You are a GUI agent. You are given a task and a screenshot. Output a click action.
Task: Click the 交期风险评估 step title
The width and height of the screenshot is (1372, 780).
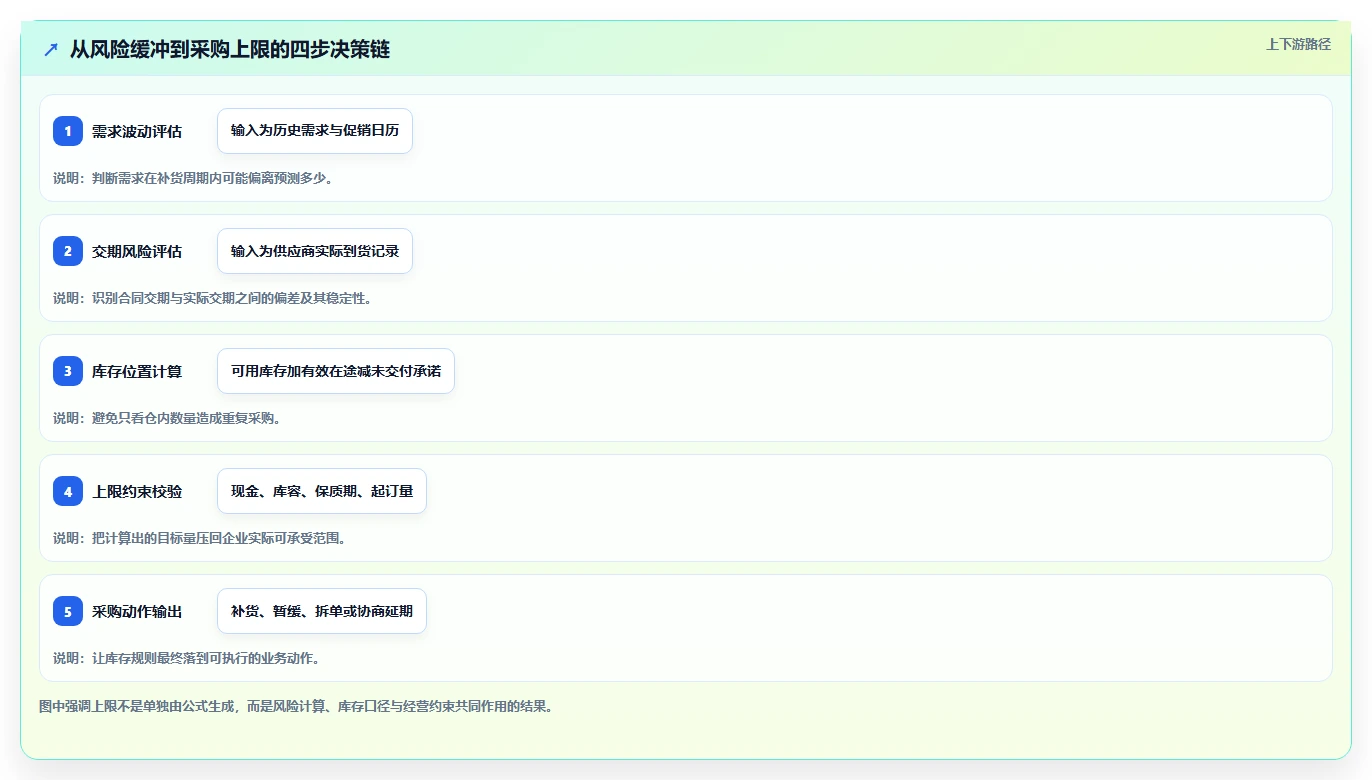pyautogui.click(x=137, y=251)
